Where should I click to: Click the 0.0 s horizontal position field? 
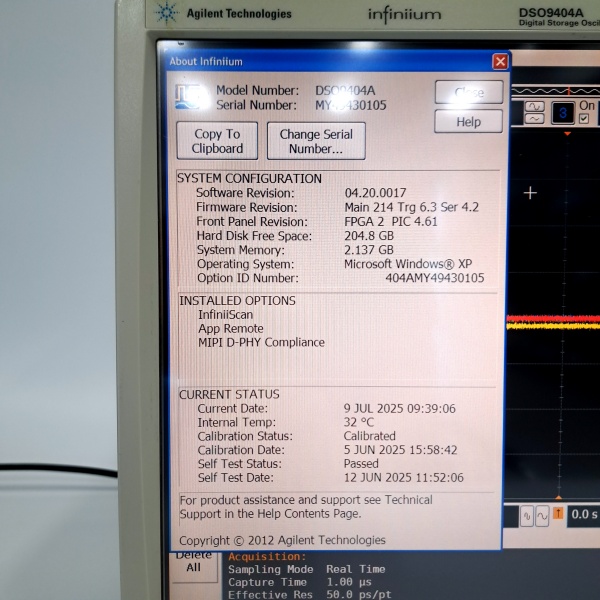coord(583,515)
